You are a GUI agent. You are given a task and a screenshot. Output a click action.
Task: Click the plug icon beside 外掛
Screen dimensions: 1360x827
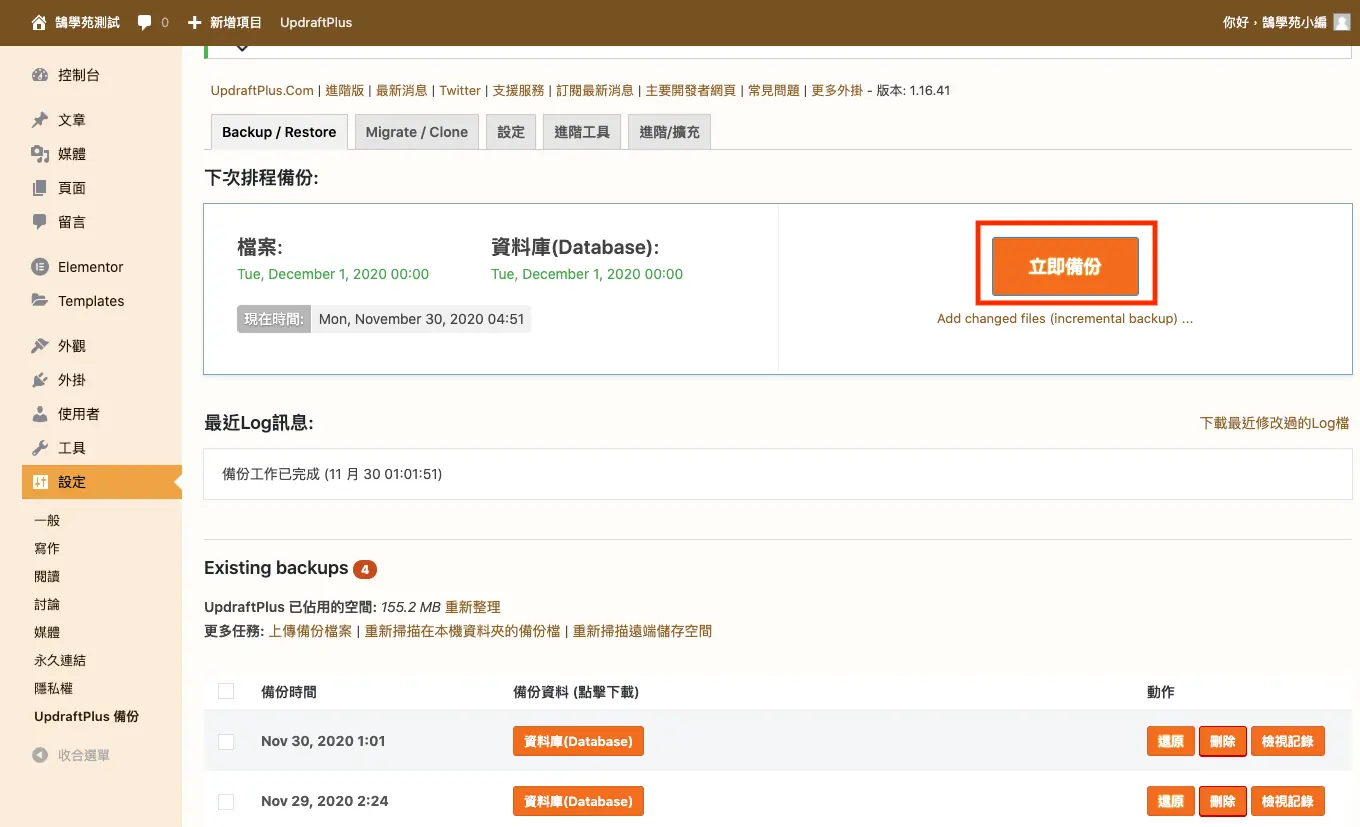click(40, 380)
